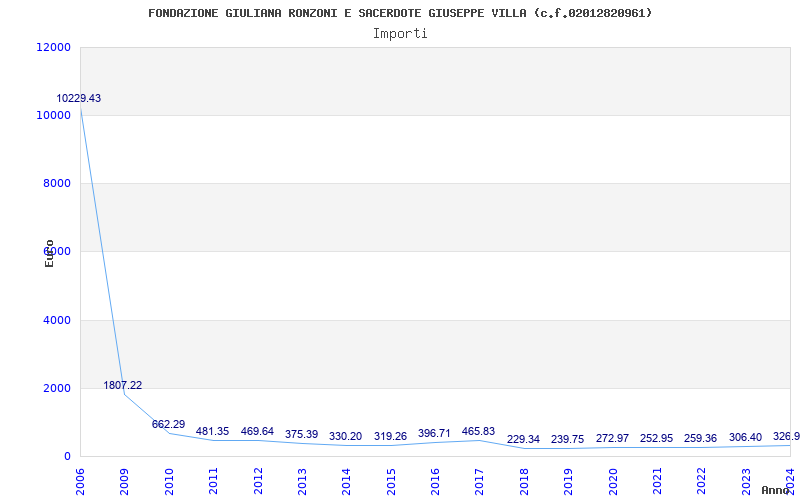Click the 0 y-axis tick label
The height and width of the screenshot is (500, 800).
tap(67, 457)
